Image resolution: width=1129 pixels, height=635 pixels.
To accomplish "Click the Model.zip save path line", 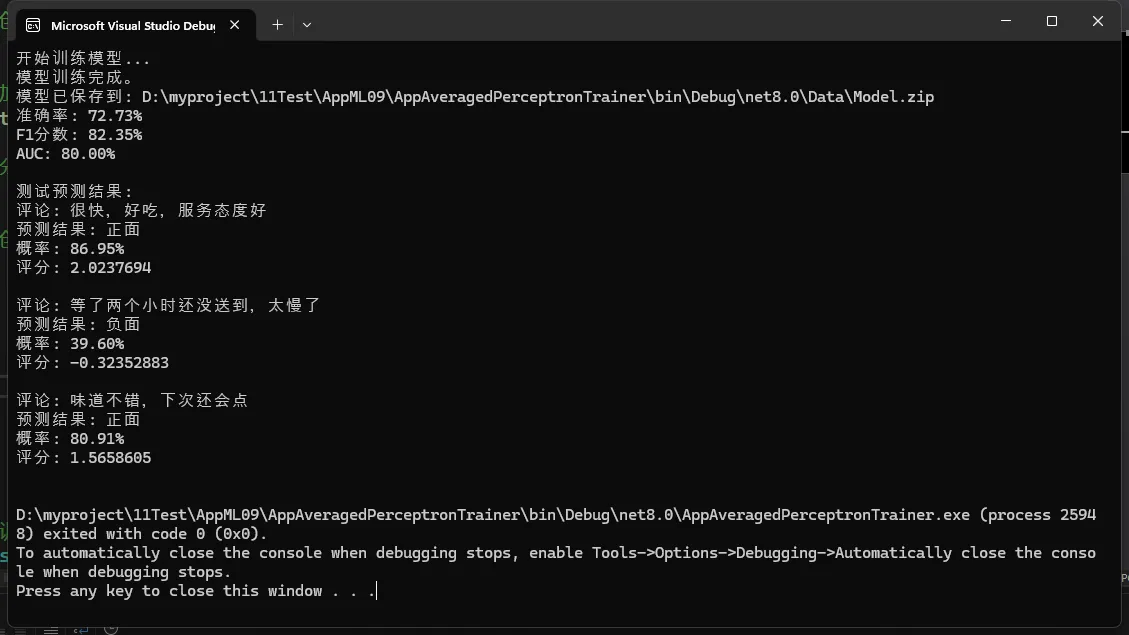I will pos(475,97).
